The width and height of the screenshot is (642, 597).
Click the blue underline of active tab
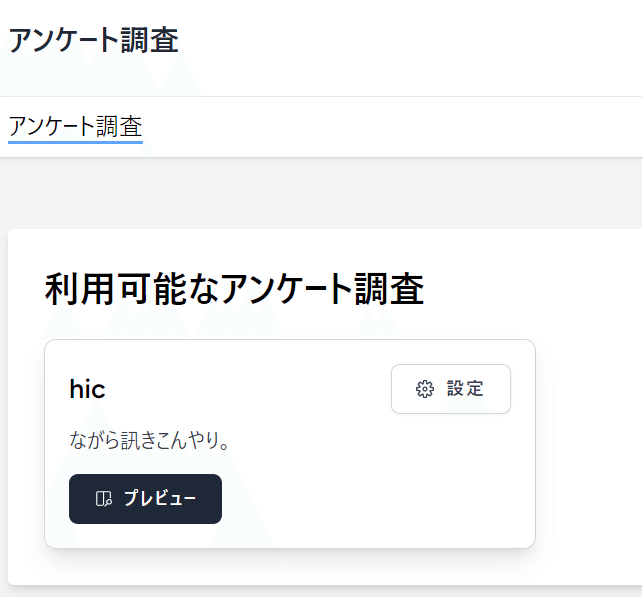[x=75, y=142]
